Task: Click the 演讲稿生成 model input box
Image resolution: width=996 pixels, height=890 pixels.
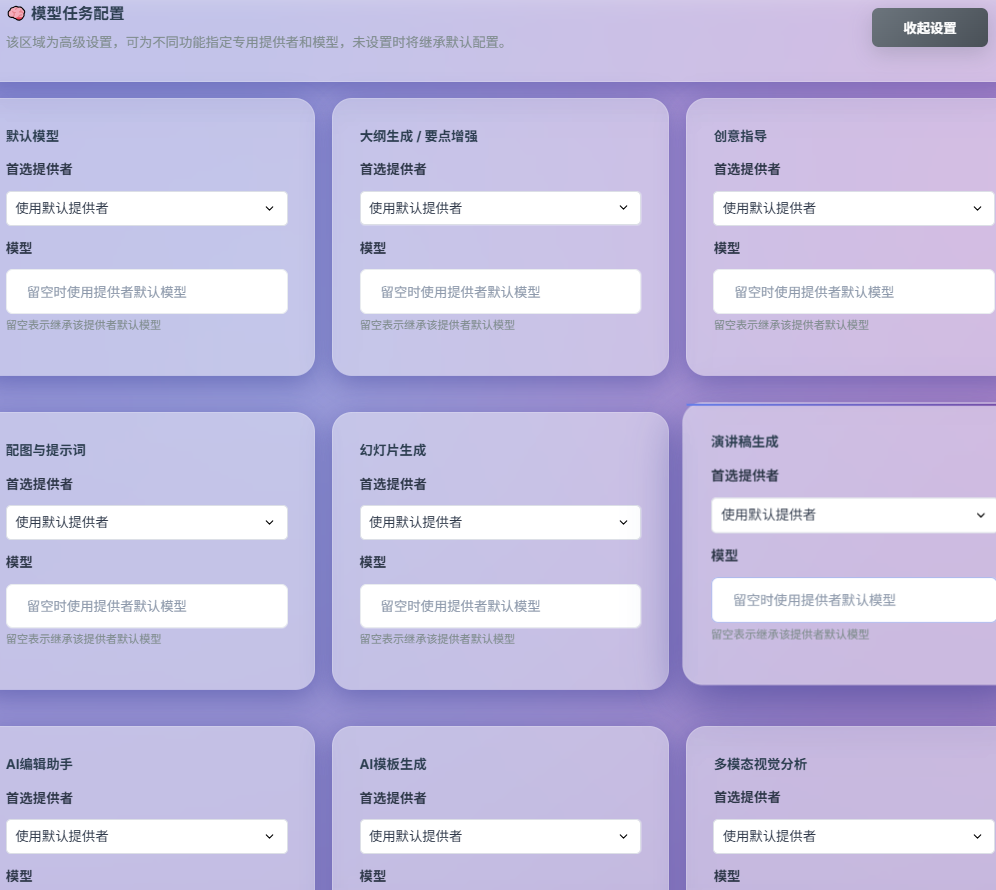Action: click(853, 599)
